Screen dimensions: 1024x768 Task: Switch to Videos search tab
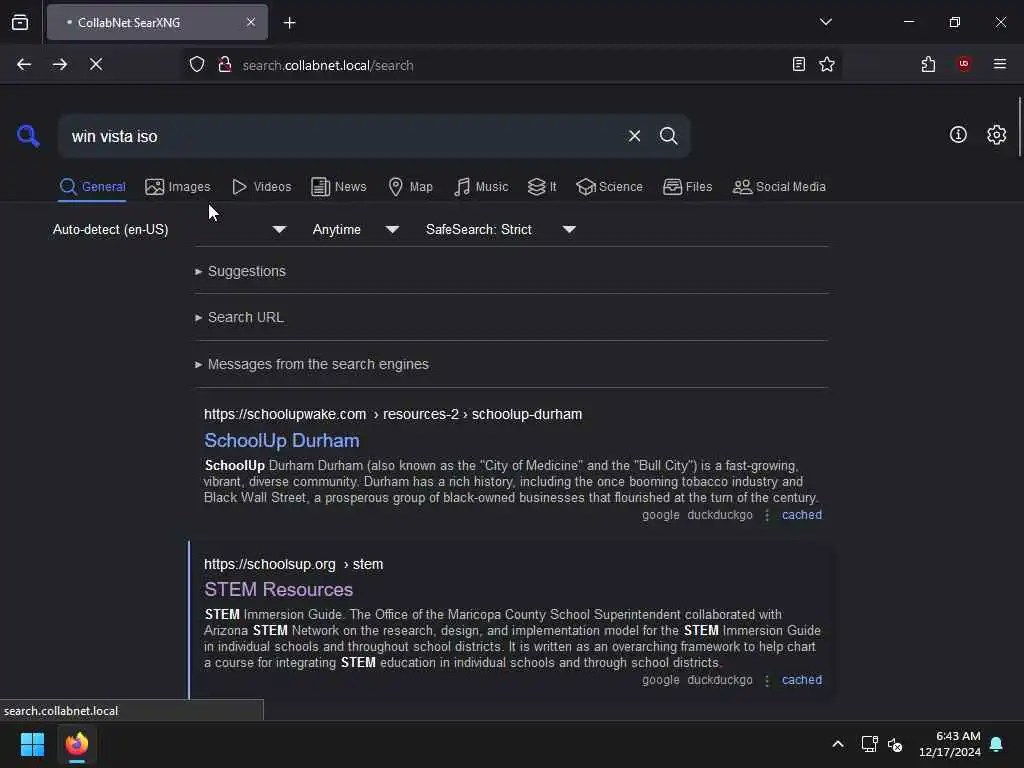pyautogui.click(x=262, y=187)
